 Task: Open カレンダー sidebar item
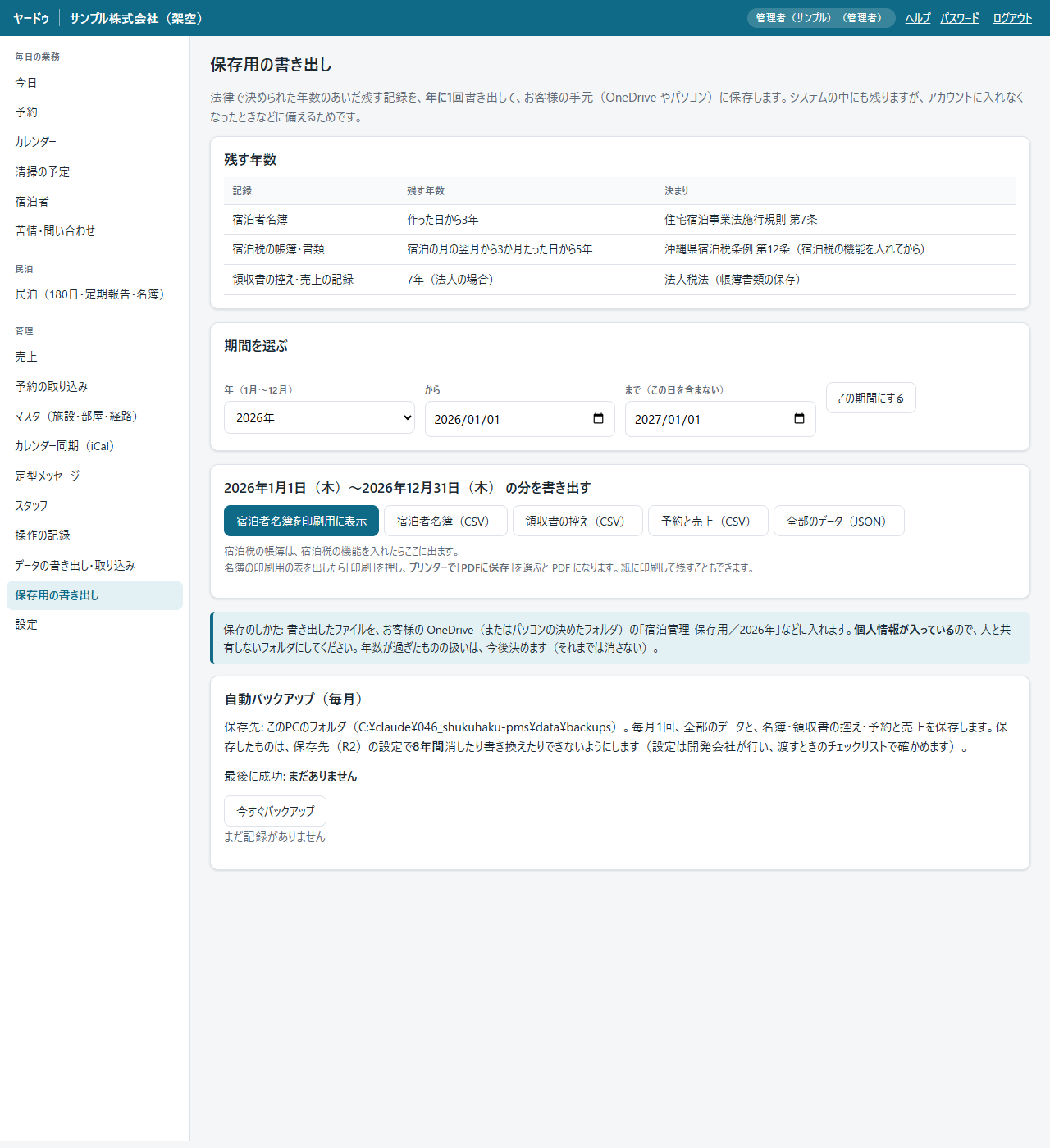click(x=94, y=142)
